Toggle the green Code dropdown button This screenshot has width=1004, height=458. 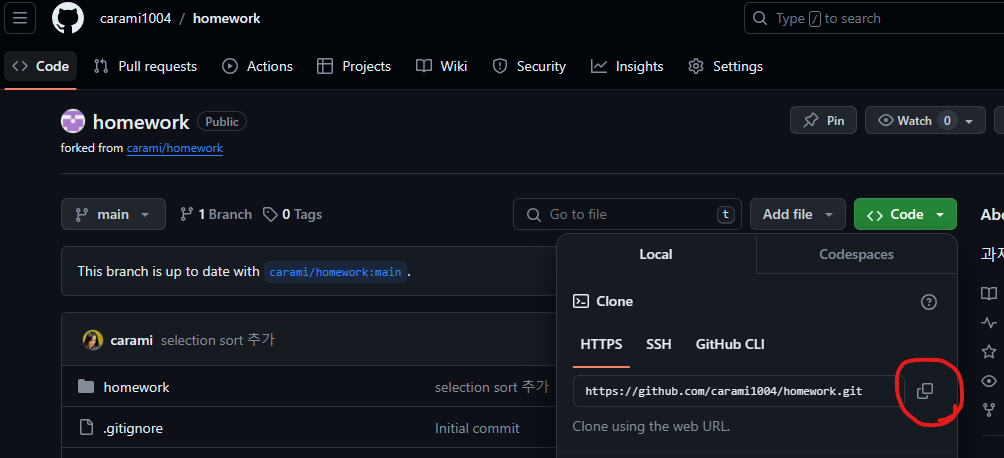[x=905, y=215]
